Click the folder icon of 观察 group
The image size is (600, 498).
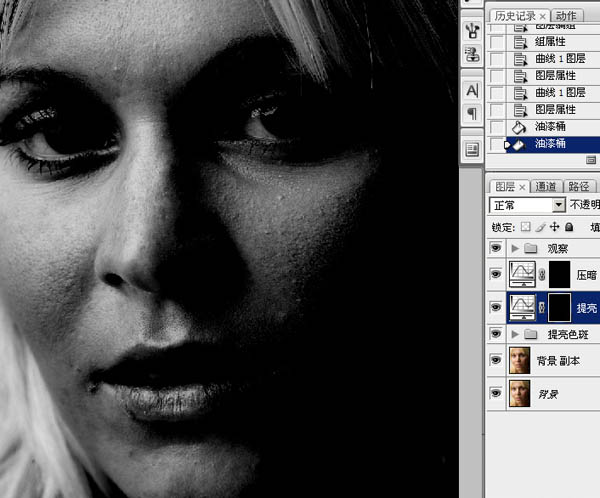tap(531, 248)
